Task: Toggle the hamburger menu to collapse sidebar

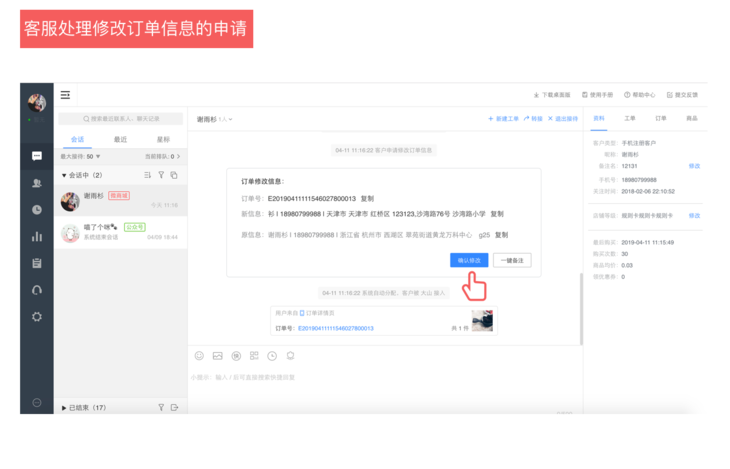Action: pos(65,95)
